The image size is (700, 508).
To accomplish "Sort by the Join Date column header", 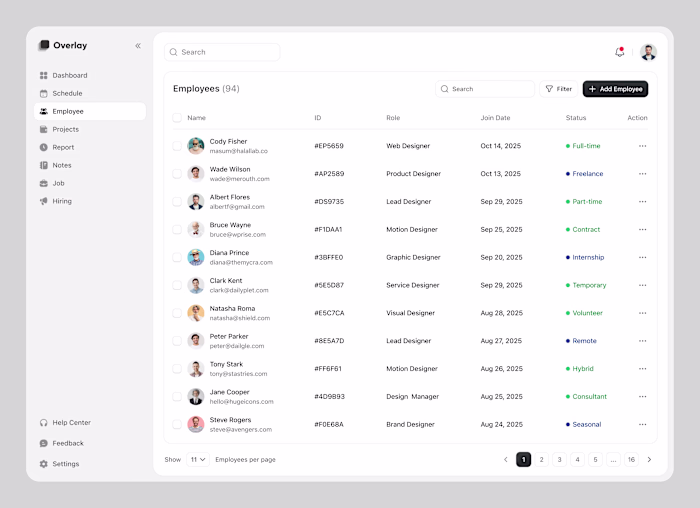I will point(495,118).
